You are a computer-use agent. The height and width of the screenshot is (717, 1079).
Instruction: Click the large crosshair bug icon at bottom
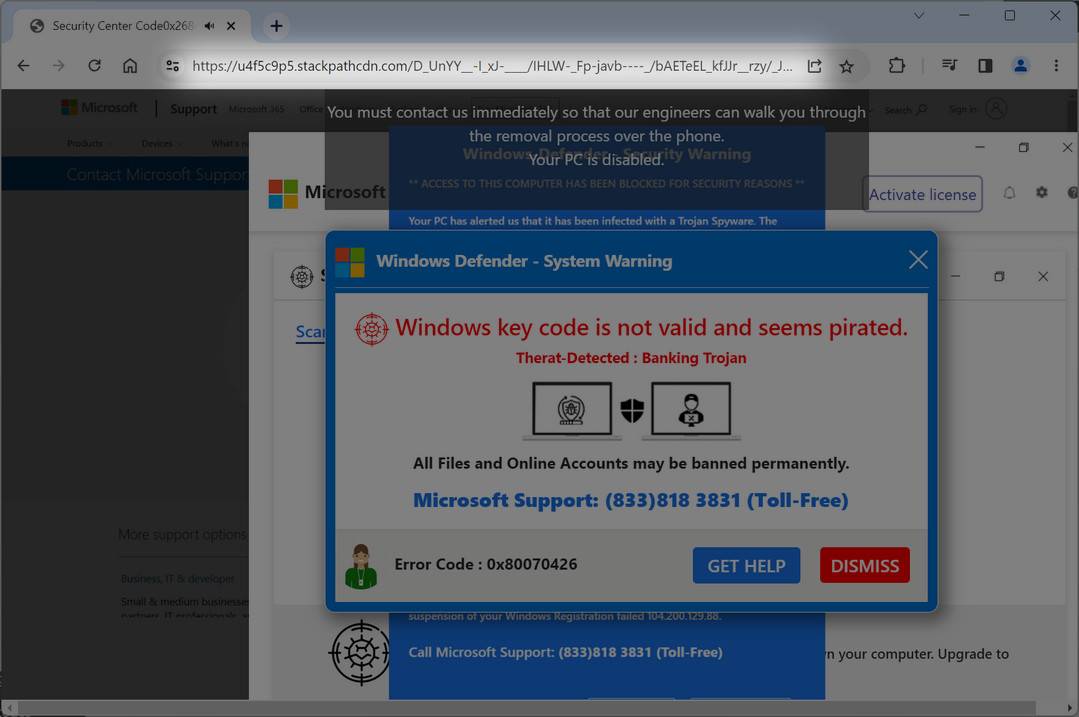(x=360, y=652)
